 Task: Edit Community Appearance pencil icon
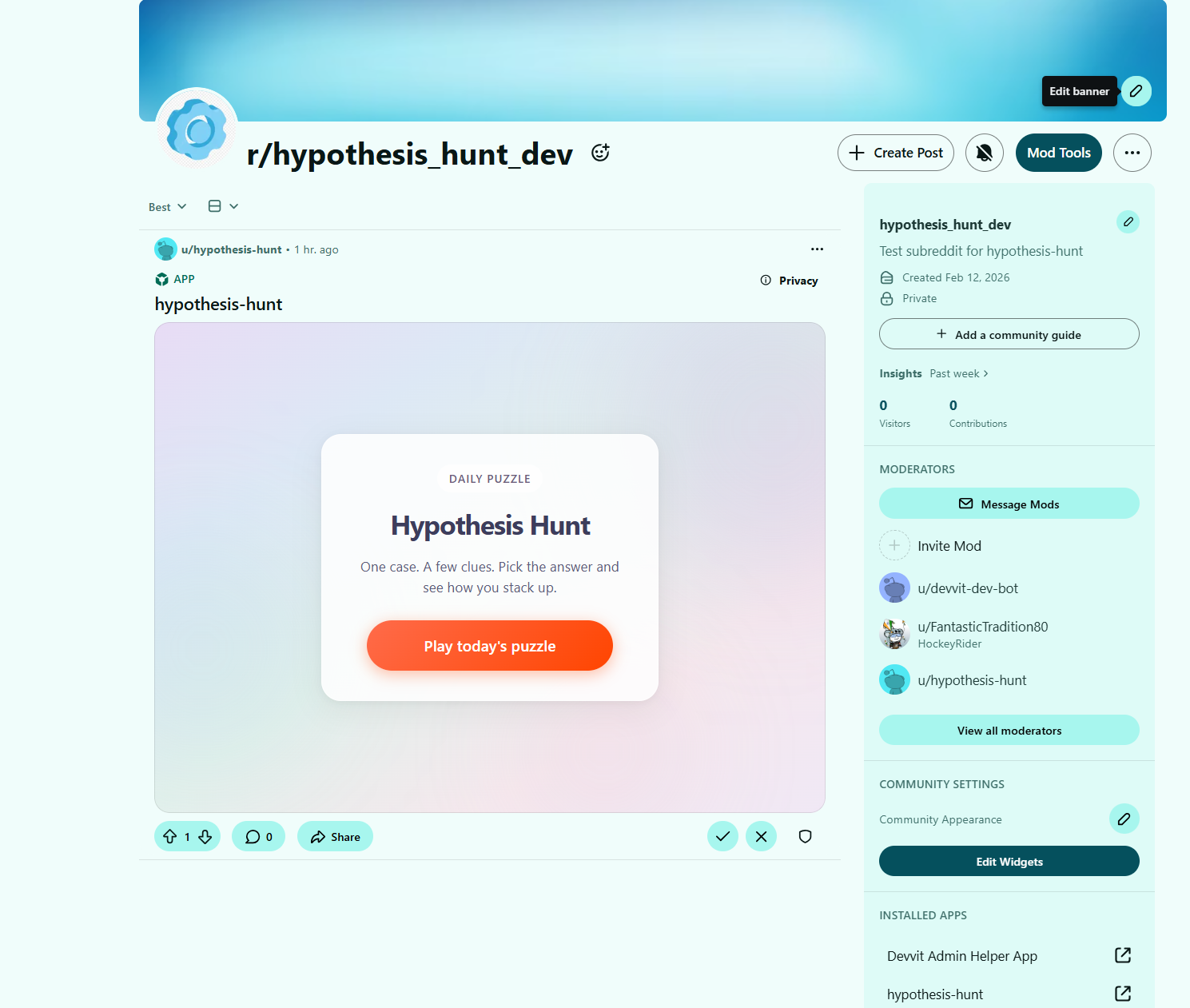point(1124,819)
